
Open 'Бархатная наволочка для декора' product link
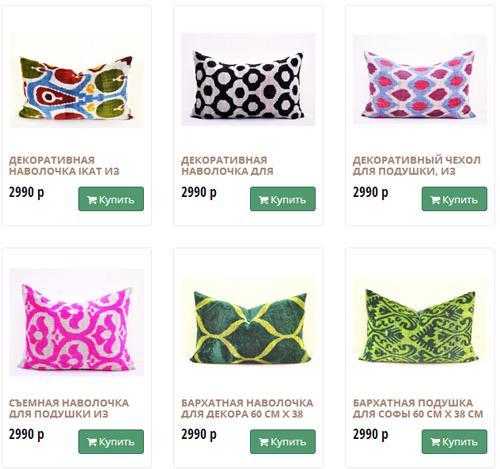point(247,408)
